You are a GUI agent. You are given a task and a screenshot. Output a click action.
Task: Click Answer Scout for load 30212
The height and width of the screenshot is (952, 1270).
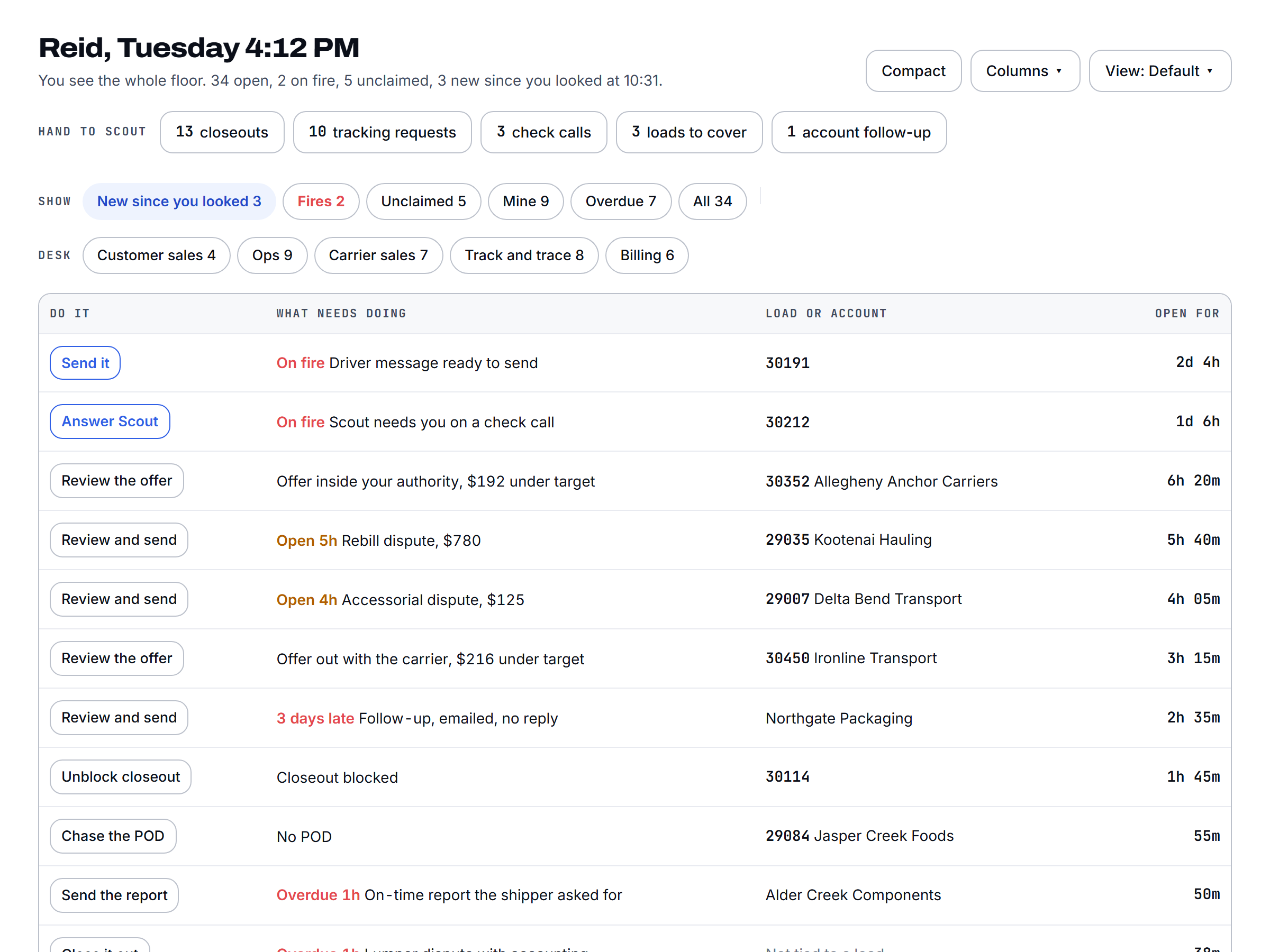pyautogui.click(x=110, y=422)
